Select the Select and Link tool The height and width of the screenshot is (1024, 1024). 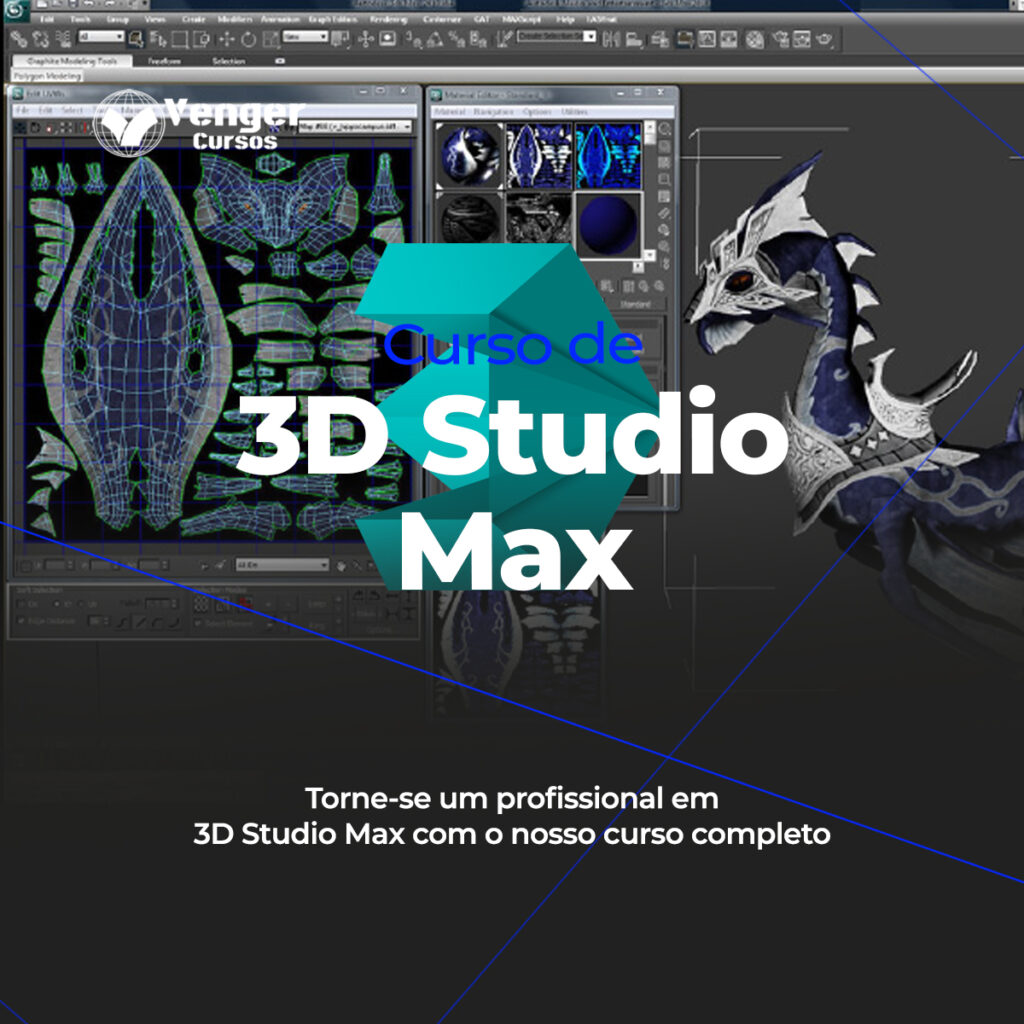tap(19, 40)
